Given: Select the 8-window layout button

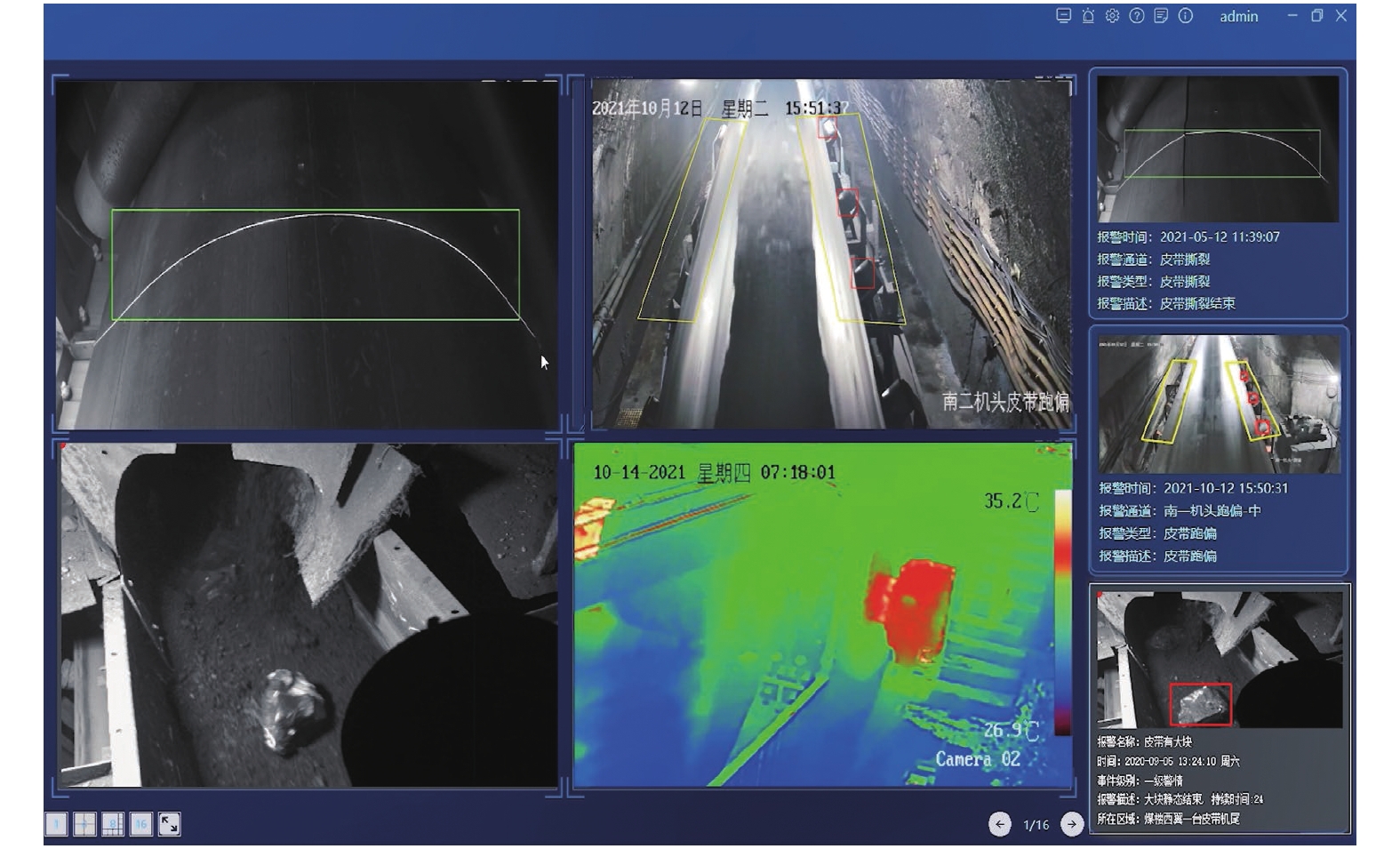Looking at the screenshot, I should 113,824.
